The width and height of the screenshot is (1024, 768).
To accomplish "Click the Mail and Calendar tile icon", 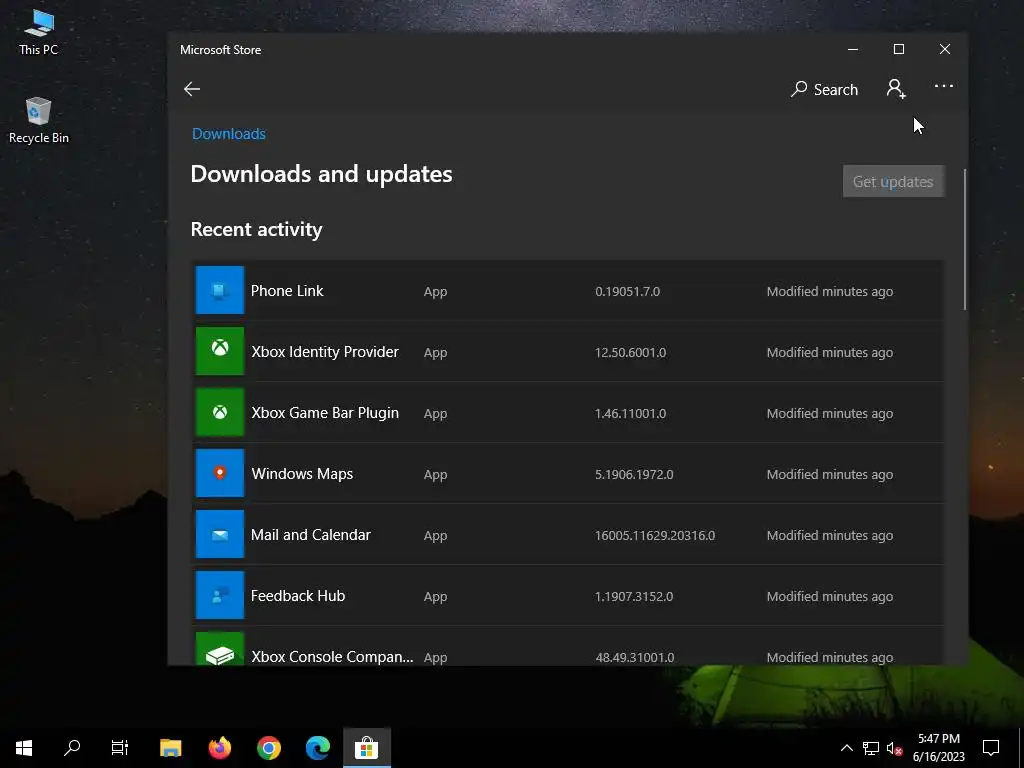I will tap(220, 534).
